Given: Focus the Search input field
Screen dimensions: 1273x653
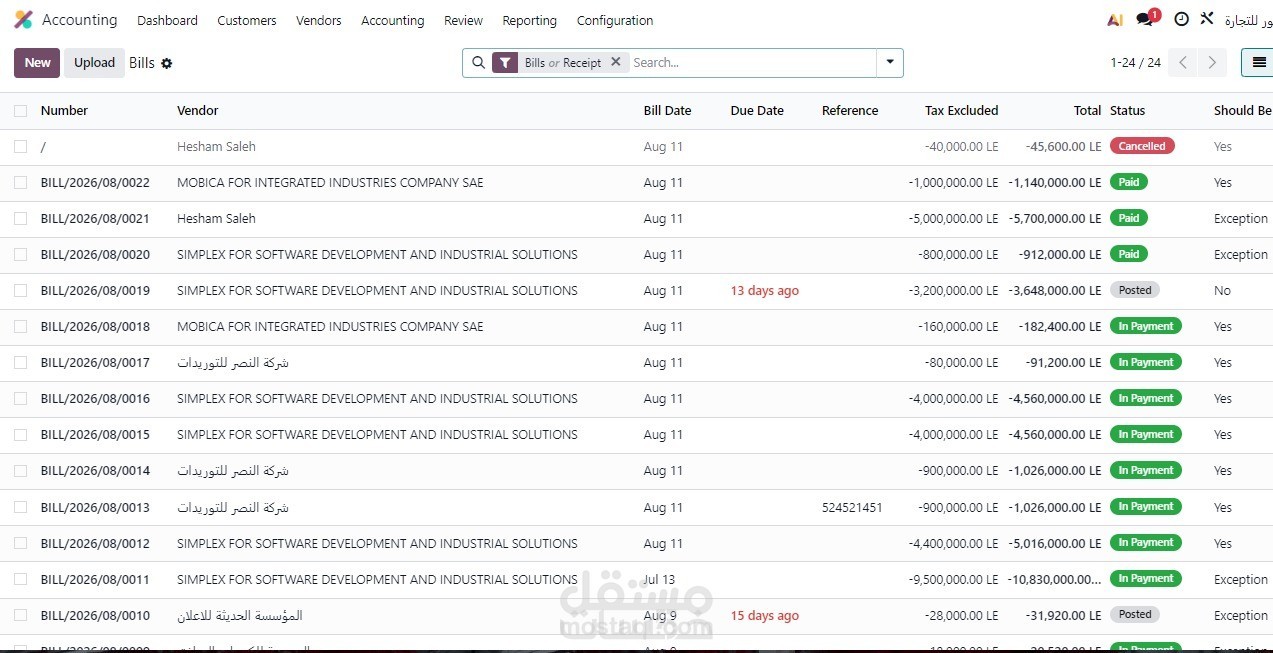Looking at the screenshot, I should tap(752, 62).
